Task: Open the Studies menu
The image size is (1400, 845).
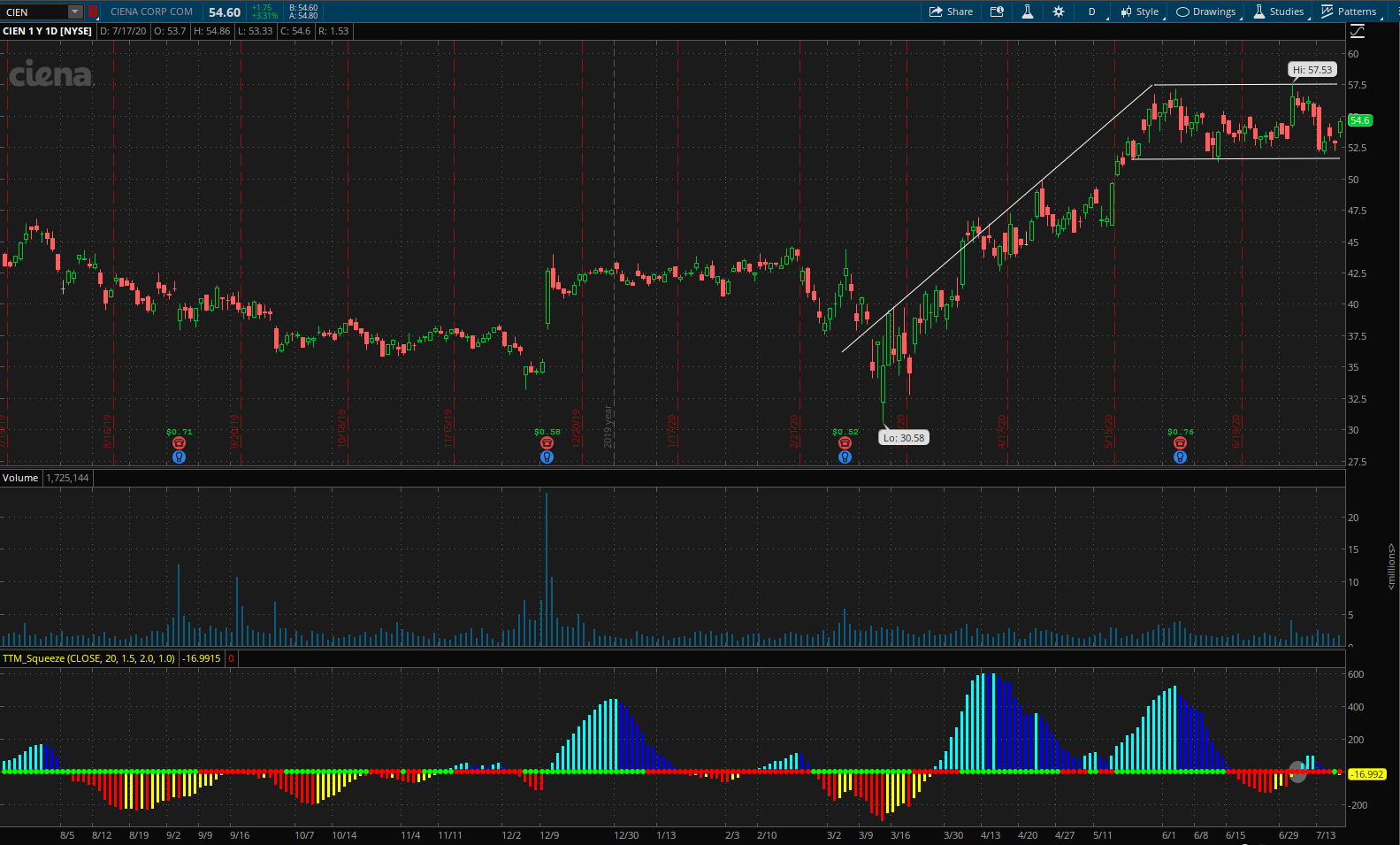Action: coord(1279,12)
